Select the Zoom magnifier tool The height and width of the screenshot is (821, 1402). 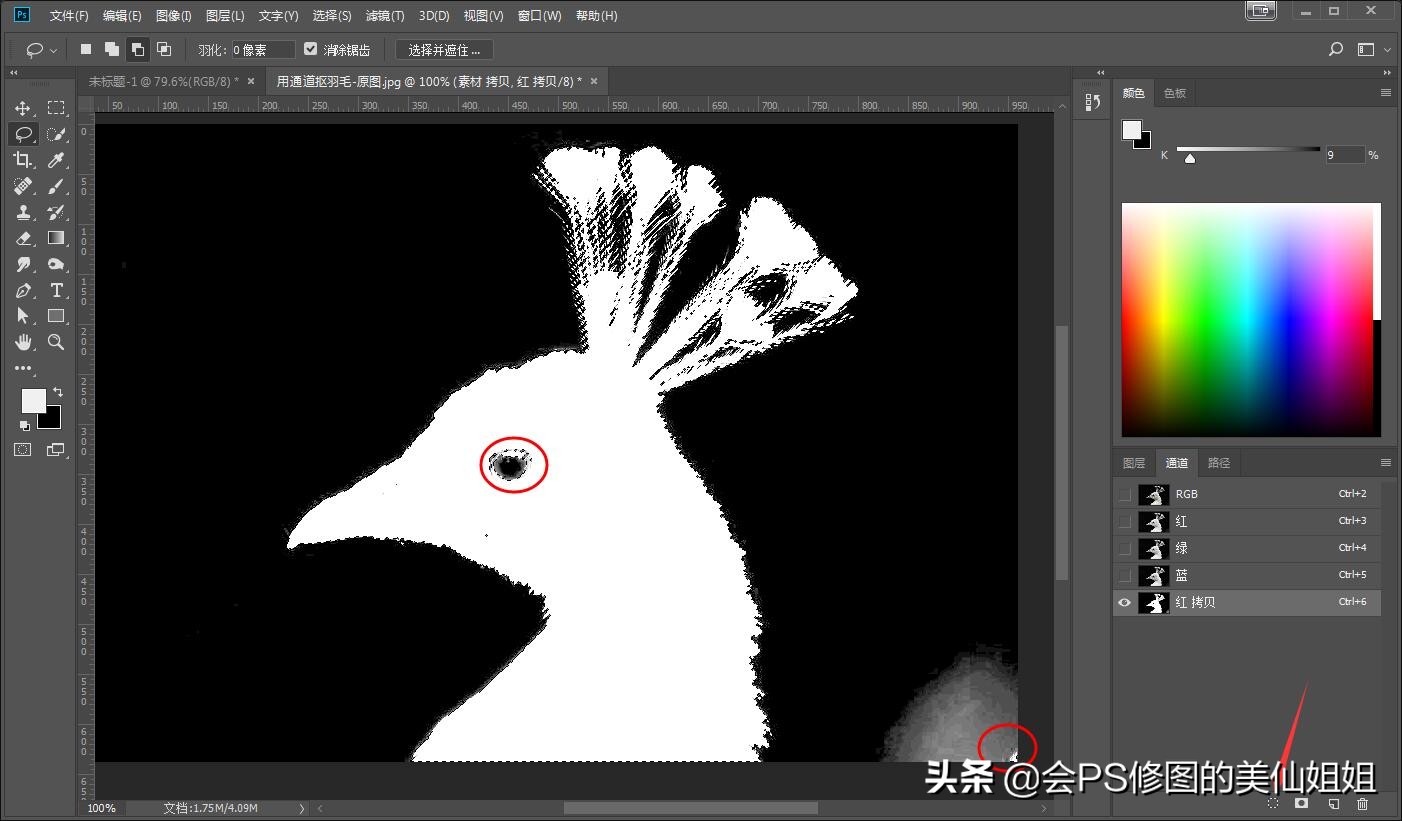[56, 342]
